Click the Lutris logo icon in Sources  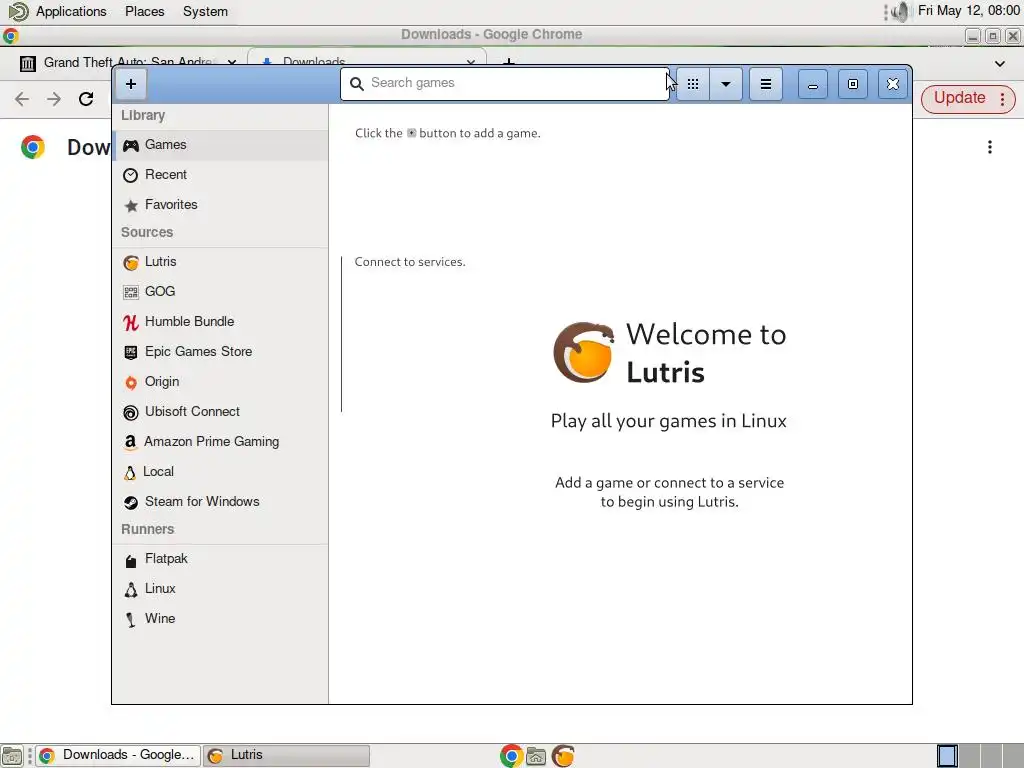(131, 263)
